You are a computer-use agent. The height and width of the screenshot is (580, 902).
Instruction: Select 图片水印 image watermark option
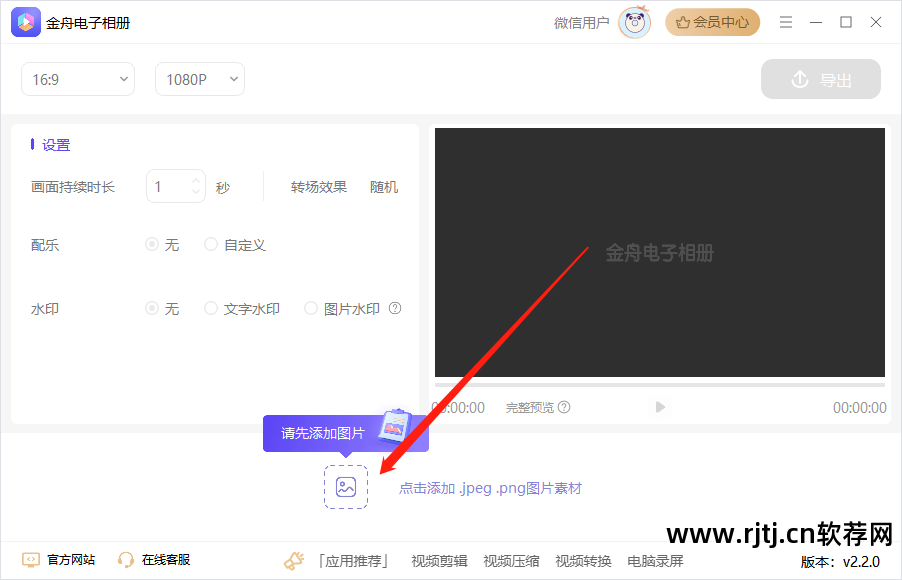[x=310, y=308]
